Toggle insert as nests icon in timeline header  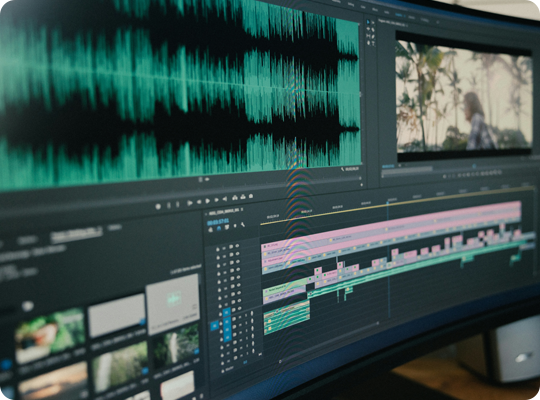[x=211, y=229]
